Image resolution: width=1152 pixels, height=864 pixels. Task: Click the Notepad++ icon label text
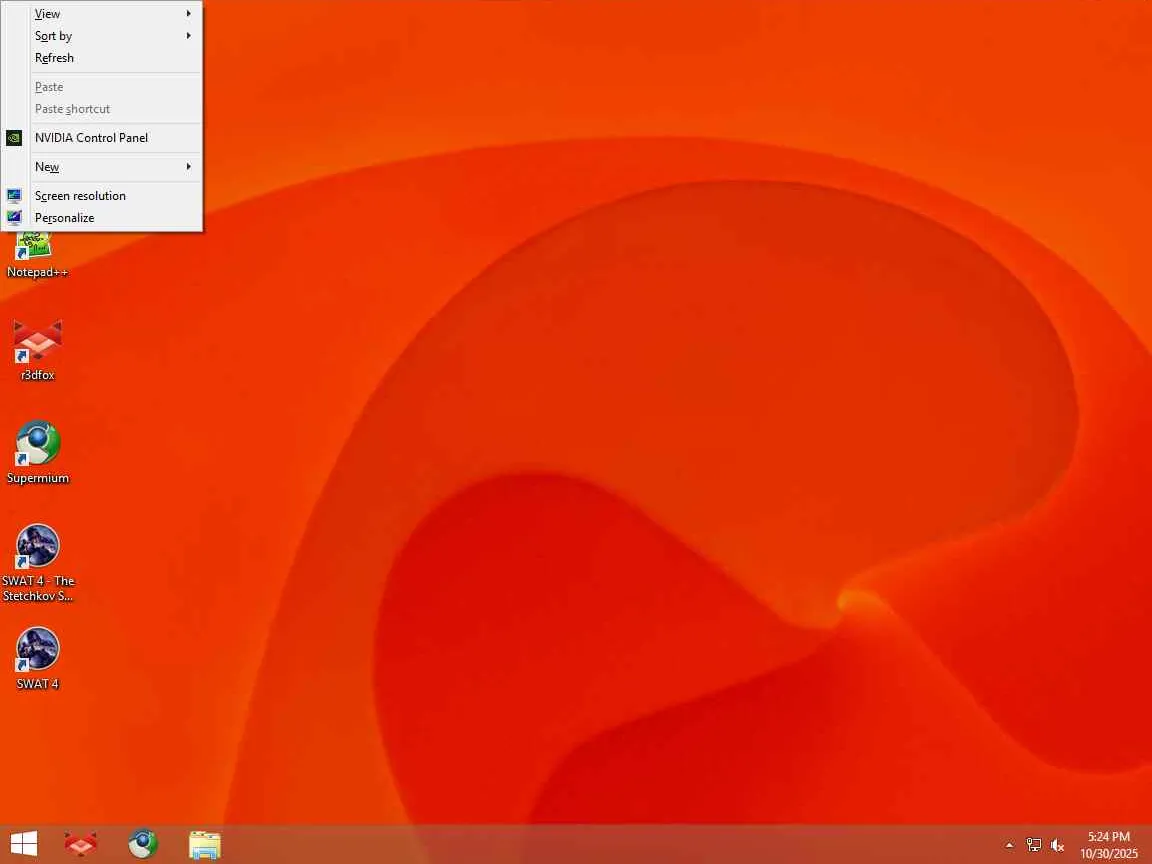point(37,273)
